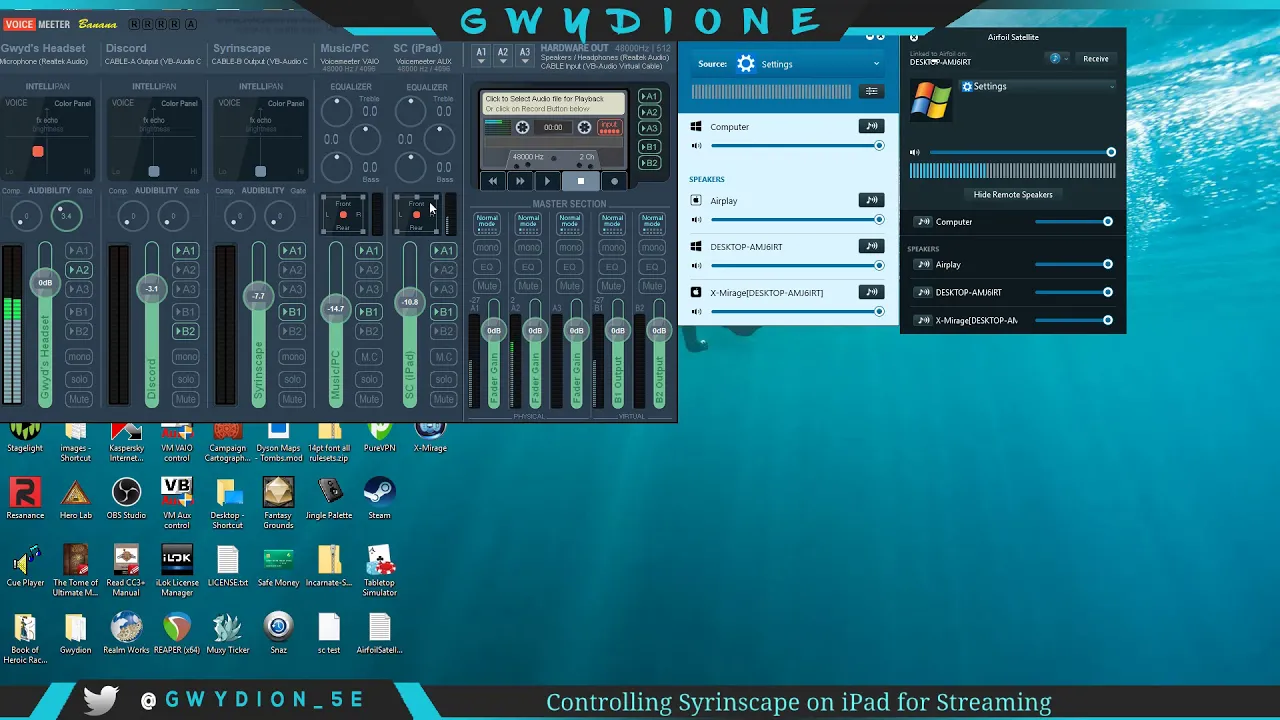Click the Gate knob on Gwyd's Headset
Image resolution: width=1280 pixels, height=720 pixels.
click(65, 216)
